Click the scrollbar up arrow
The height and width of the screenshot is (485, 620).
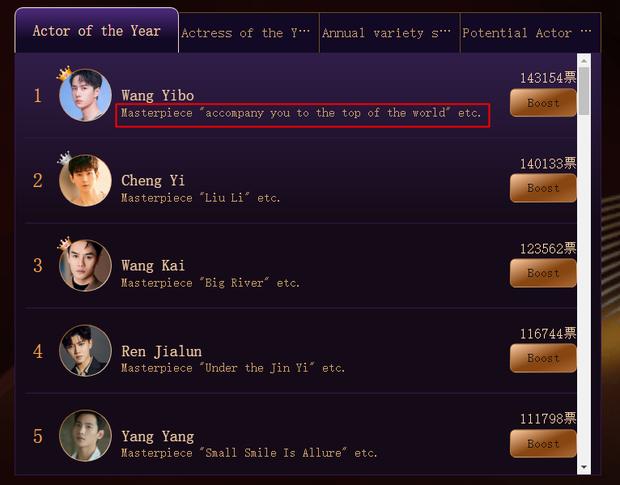(584, 60)
